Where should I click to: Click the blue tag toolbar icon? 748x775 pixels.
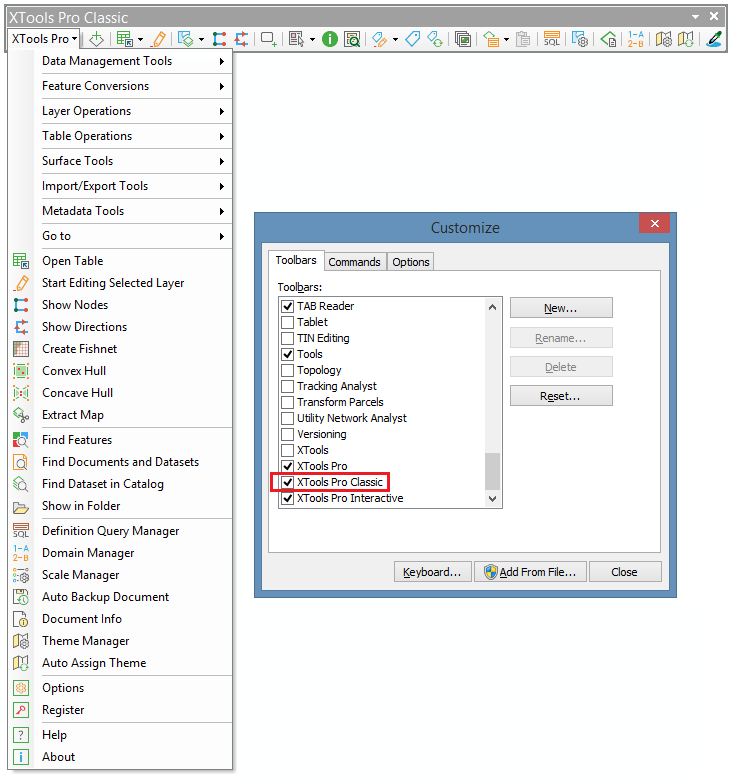point(412,39)
